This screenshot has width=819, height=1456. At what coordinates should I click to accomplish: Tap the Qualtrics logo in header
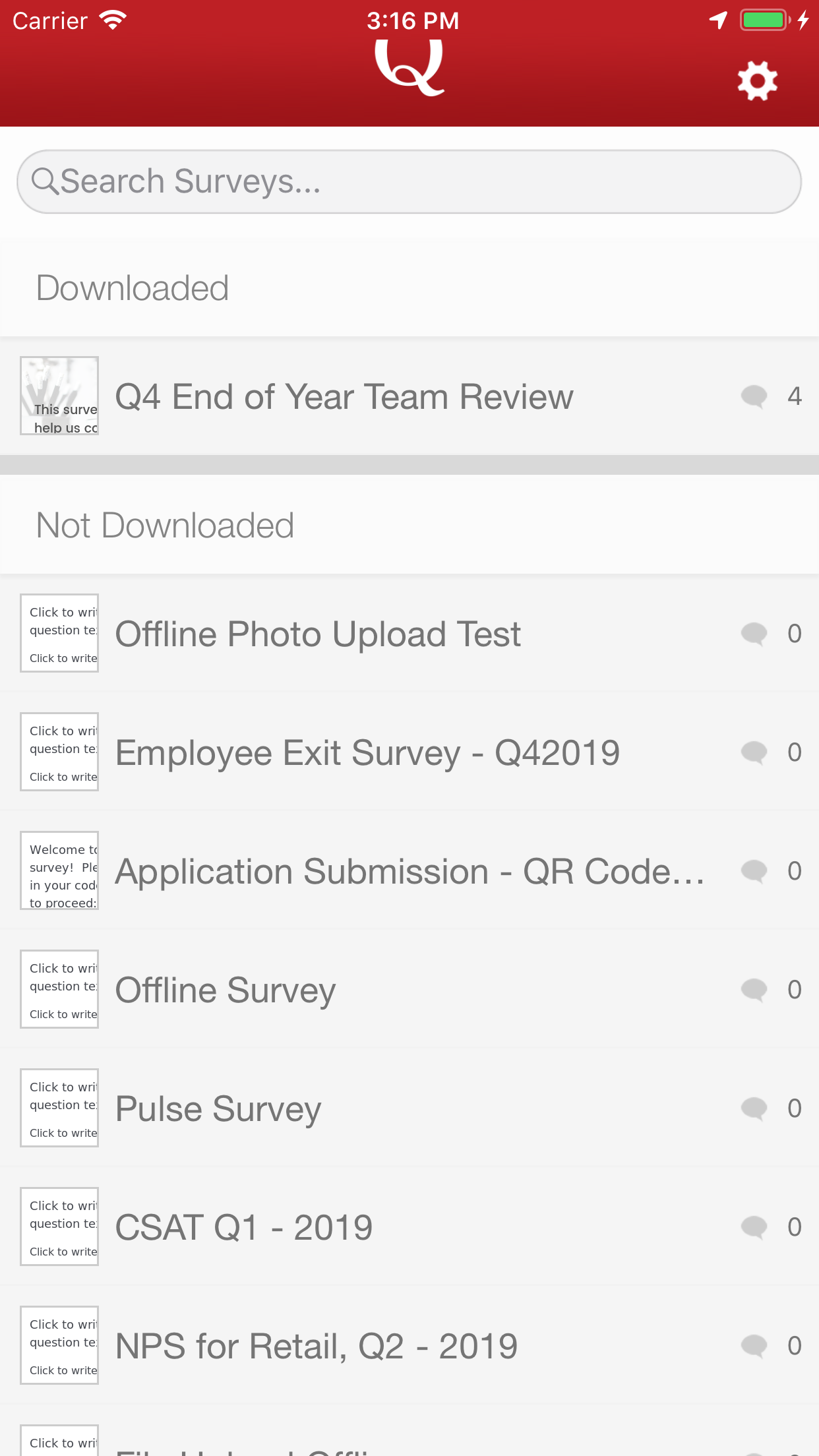pos(409,67)
